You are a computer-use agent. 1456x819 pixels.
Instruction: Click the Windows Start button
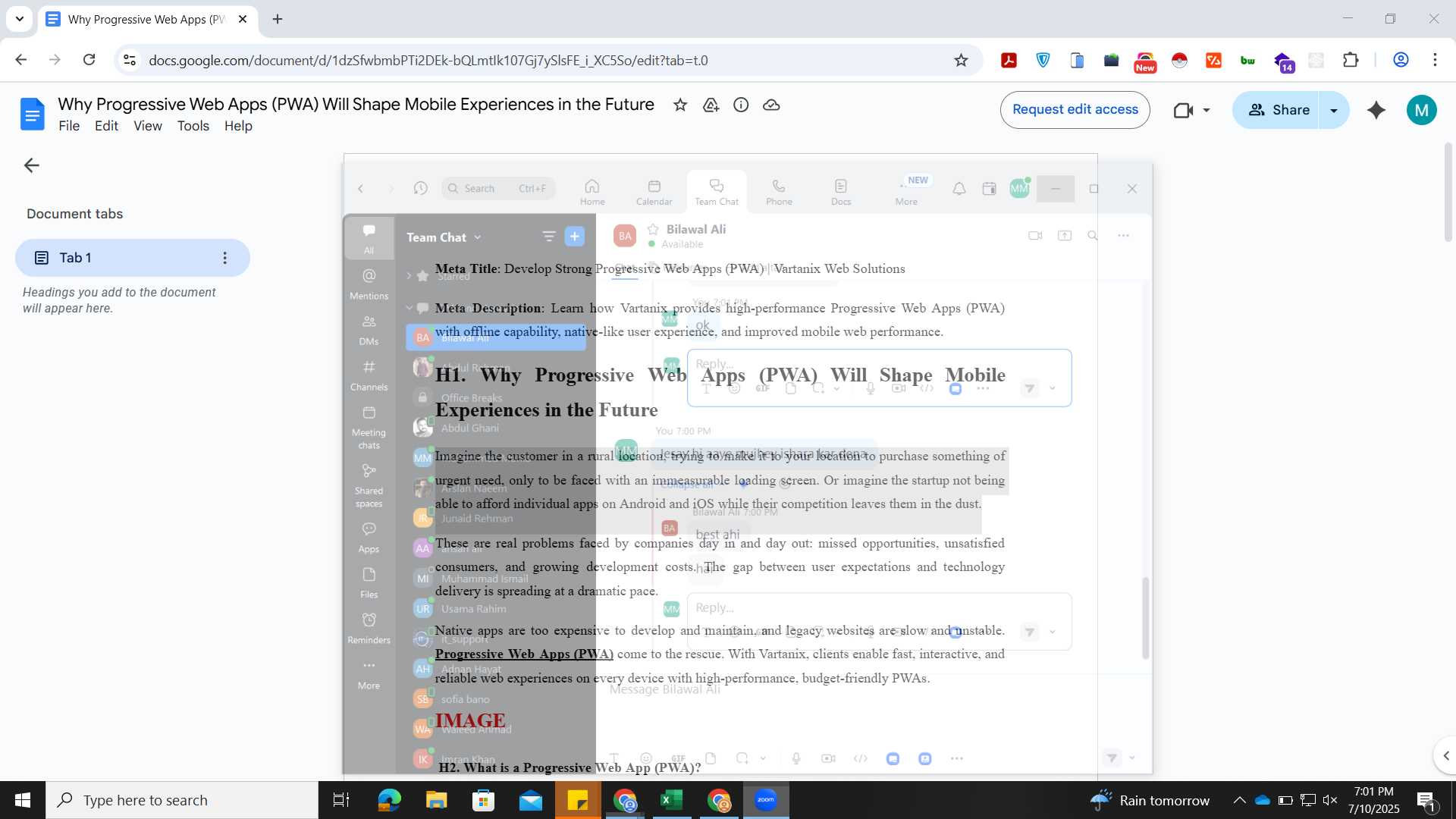(x=22, y=800)
